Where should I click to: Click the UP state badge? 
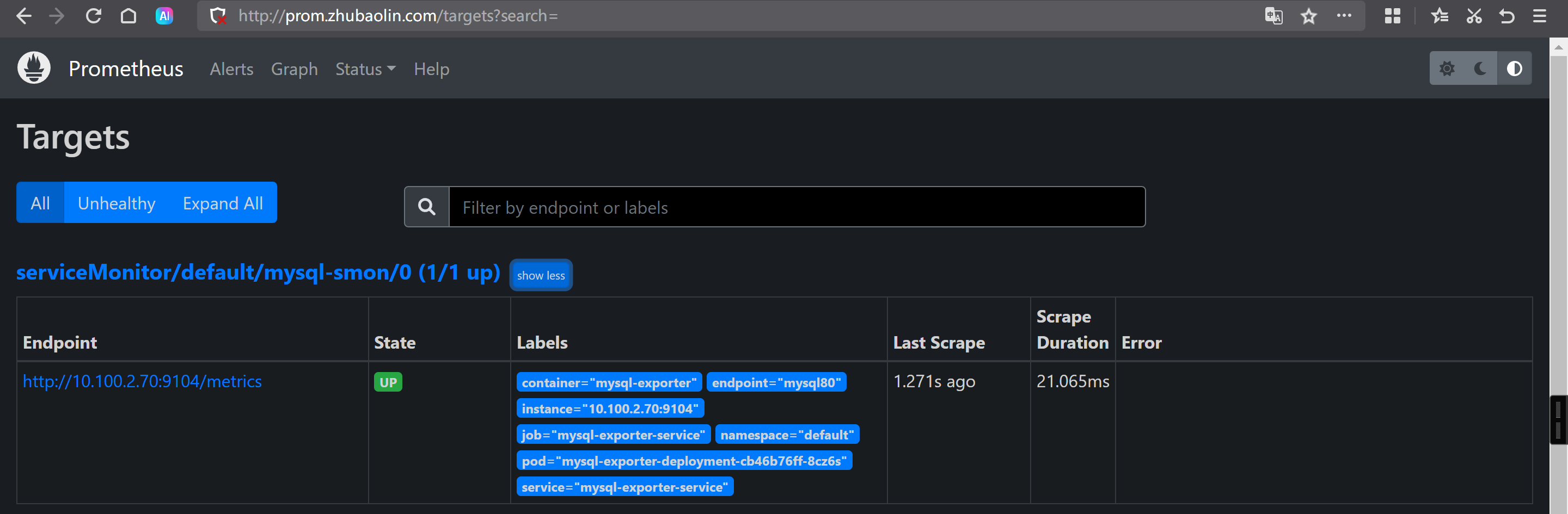388,382
